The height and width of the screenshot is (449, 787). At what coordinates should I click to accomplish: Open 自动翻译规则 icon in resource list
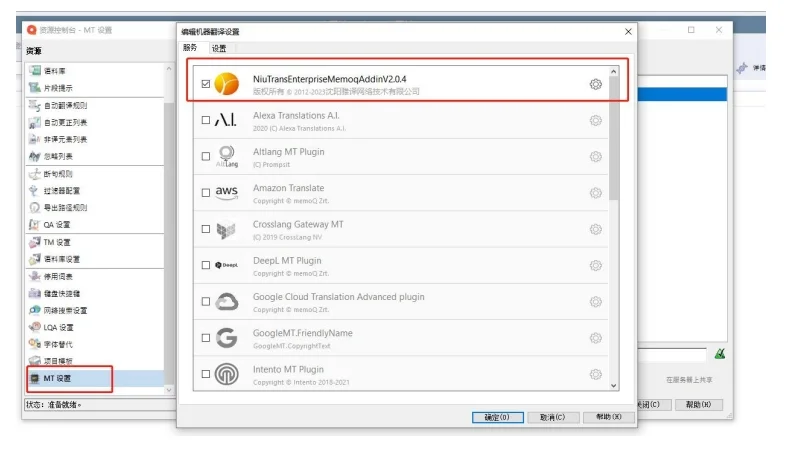point(35,105)
